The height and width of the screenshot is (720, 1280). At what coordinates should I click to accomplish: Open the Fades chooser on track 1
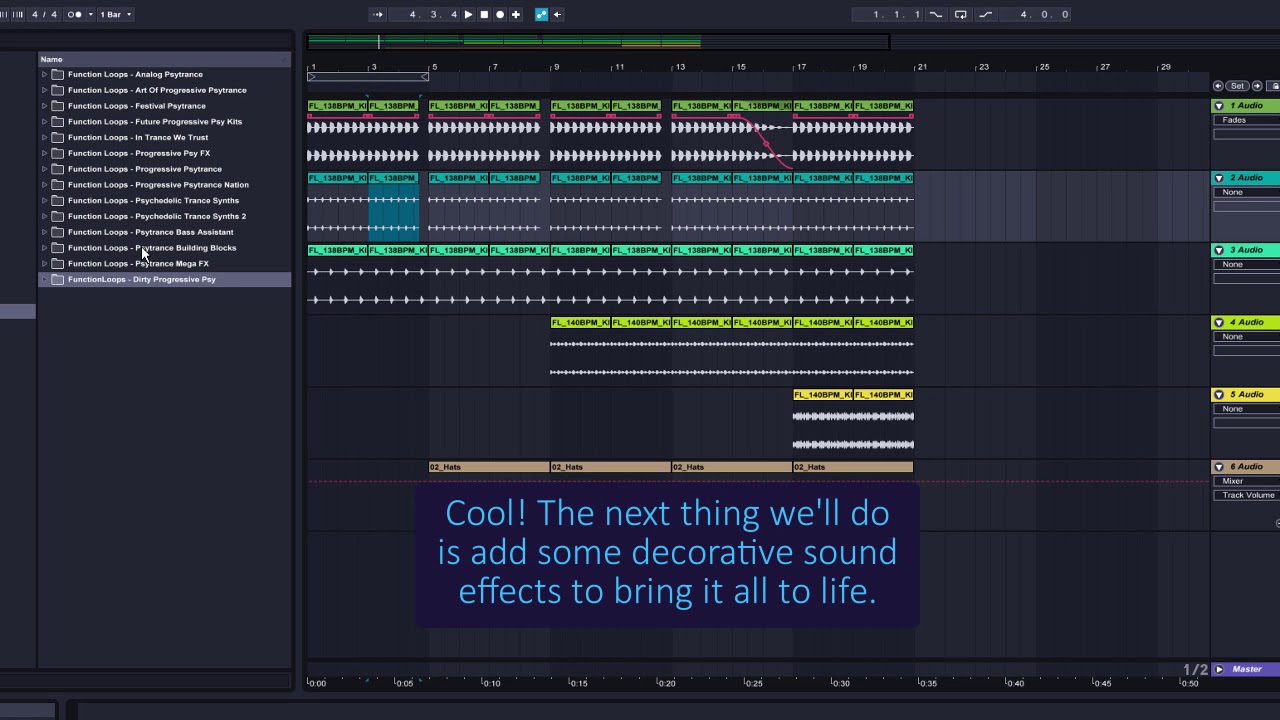1247,120
